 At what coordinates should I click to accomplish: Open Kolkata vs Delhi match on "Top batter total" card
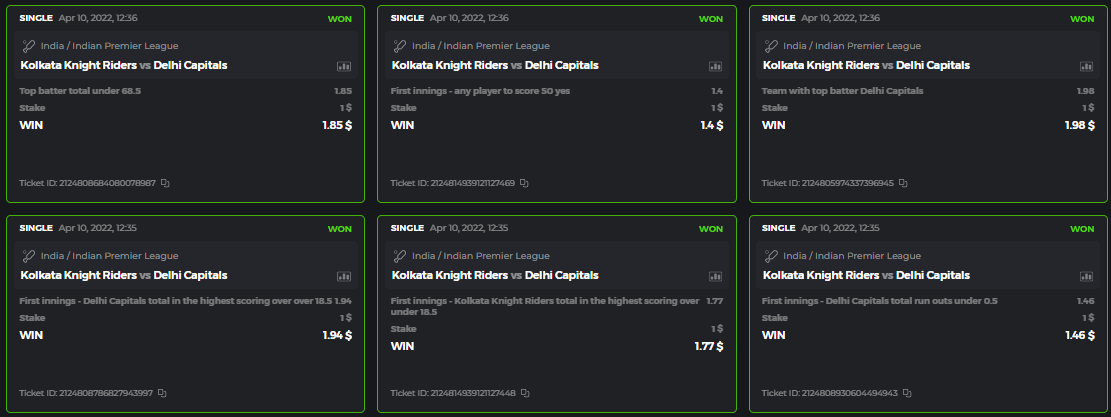[x=124, y=65]
